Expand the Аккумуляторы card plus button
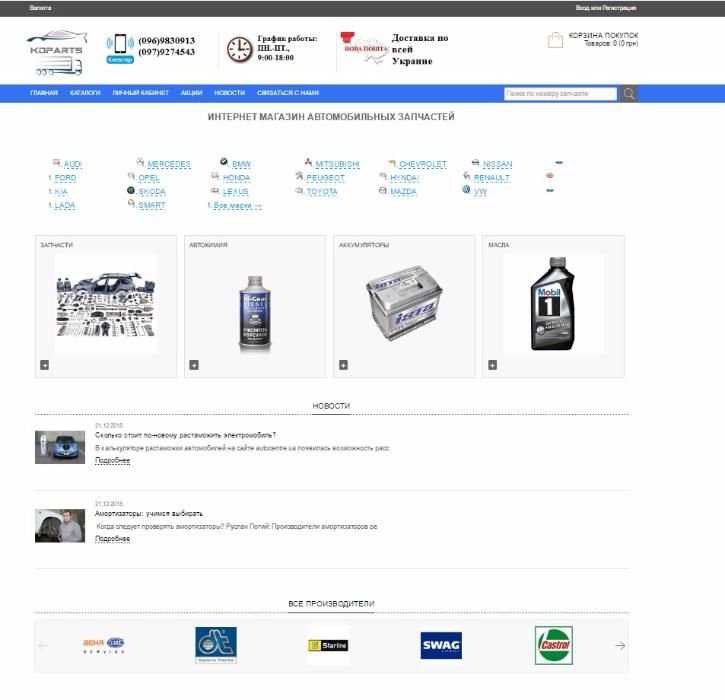 (x=344, y=365)
